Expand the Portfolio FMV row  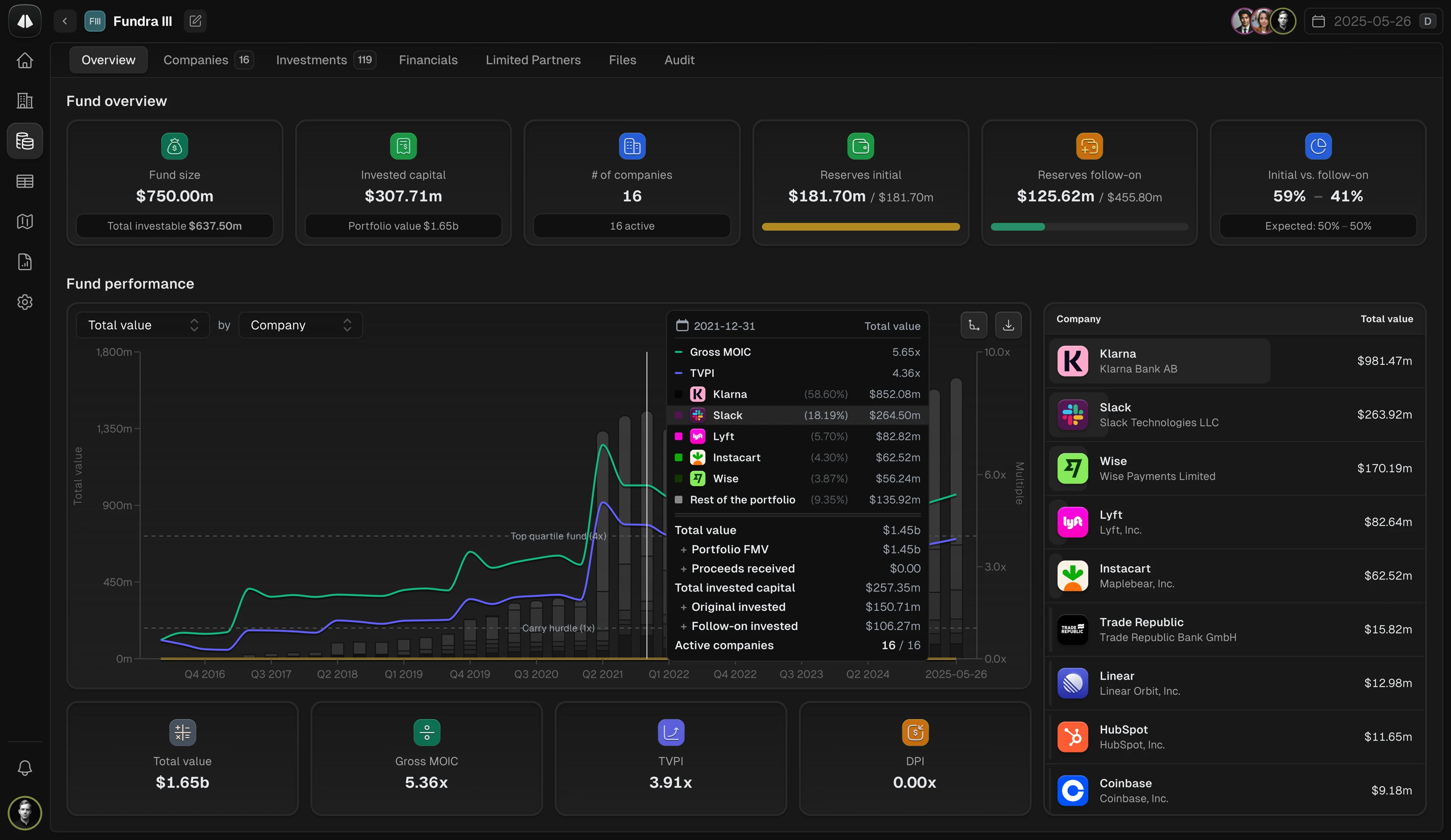tap(684, 550)
